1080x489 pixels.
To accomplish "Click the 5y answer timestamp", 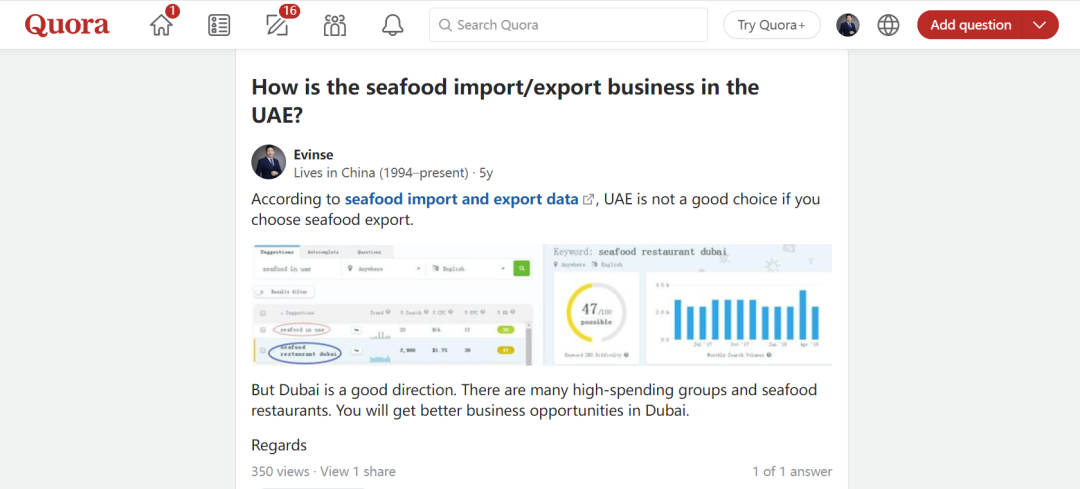I will (486, 172).
